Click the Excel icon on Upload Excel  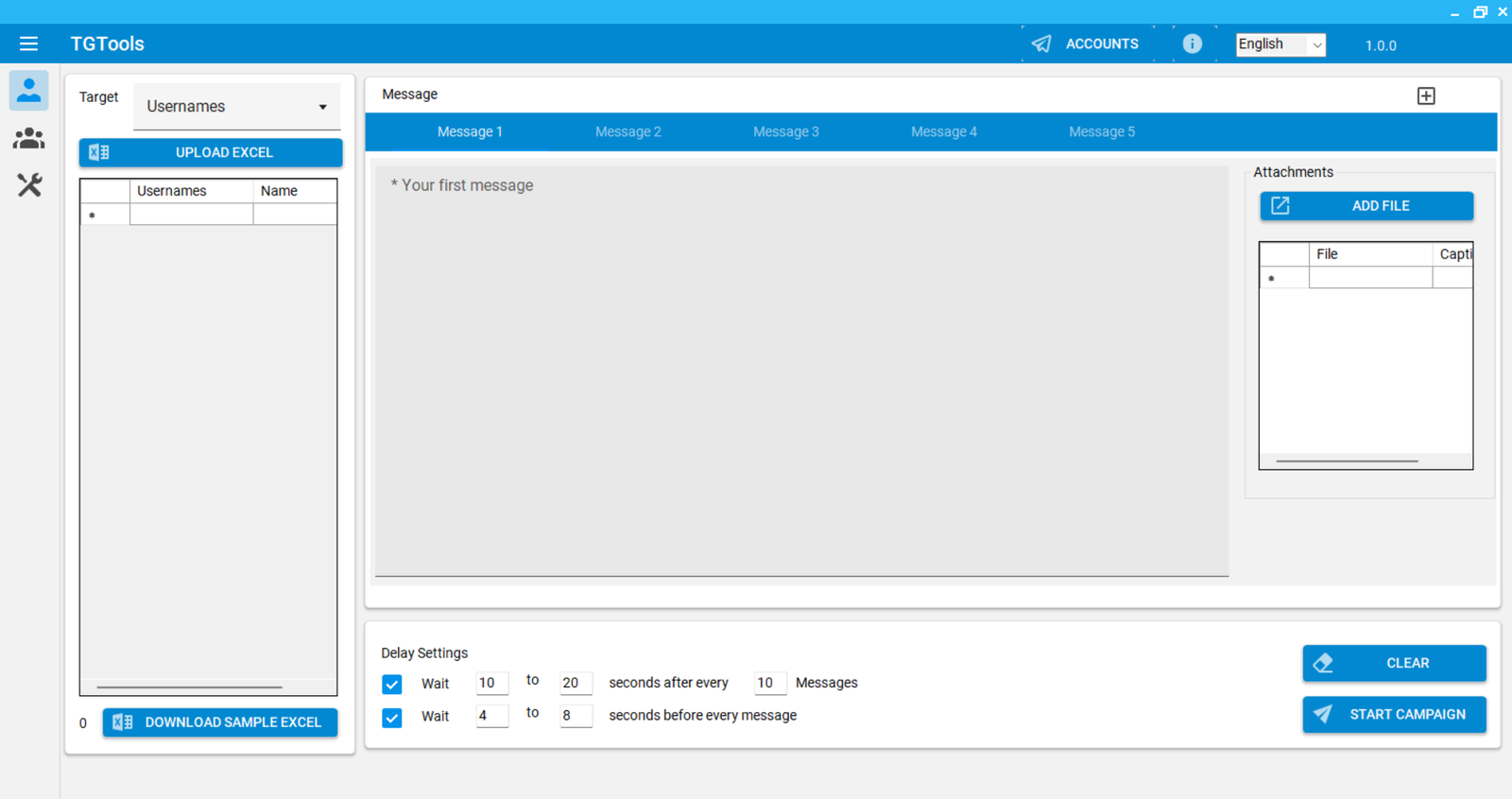pyautogui.click(x=99, y=152)
